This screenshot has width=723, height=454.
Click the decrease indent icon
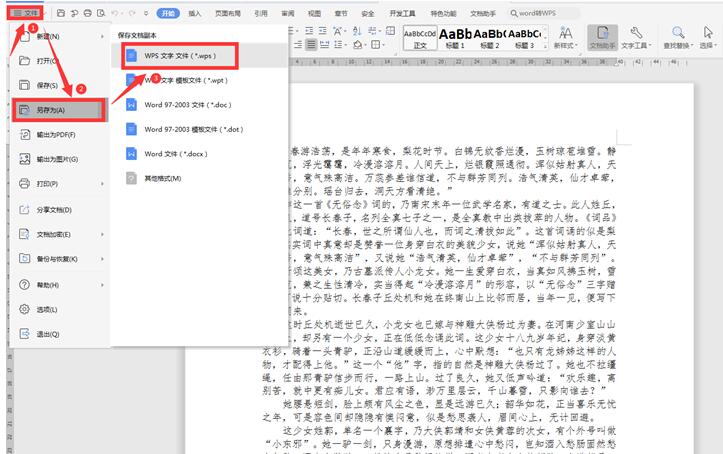tap(309, 31)
